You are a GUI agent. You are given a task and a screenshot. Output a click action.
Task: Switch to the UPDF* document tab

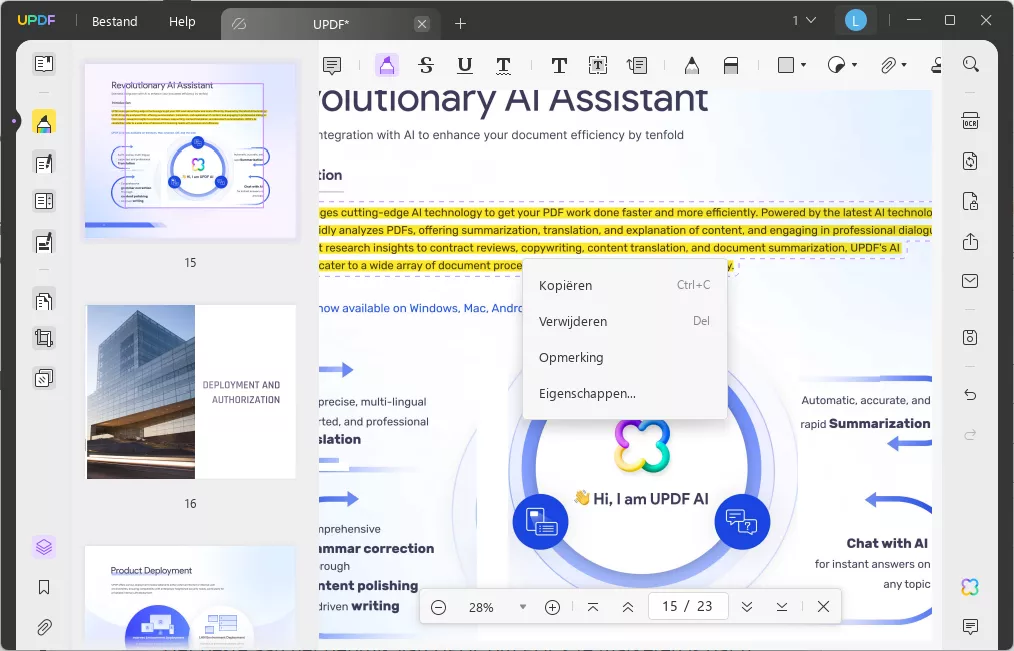click(330, 25)
